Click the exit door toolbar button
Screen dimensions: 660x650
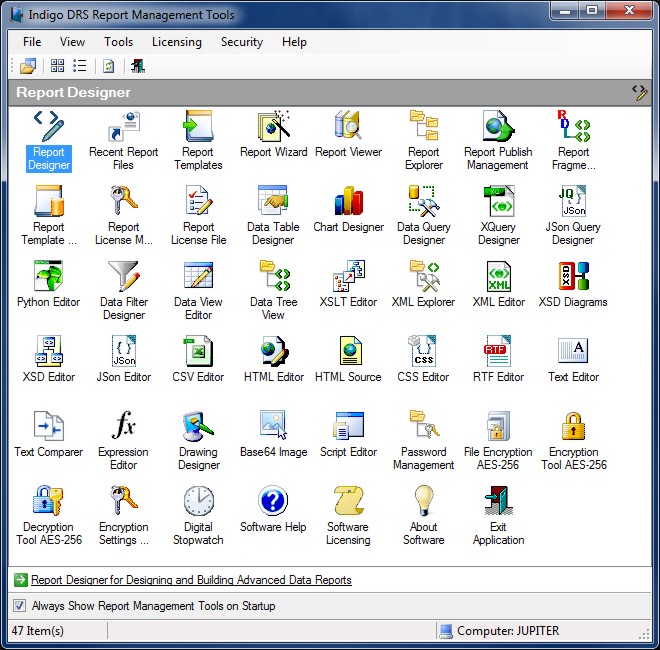click(x=138, y=66)
